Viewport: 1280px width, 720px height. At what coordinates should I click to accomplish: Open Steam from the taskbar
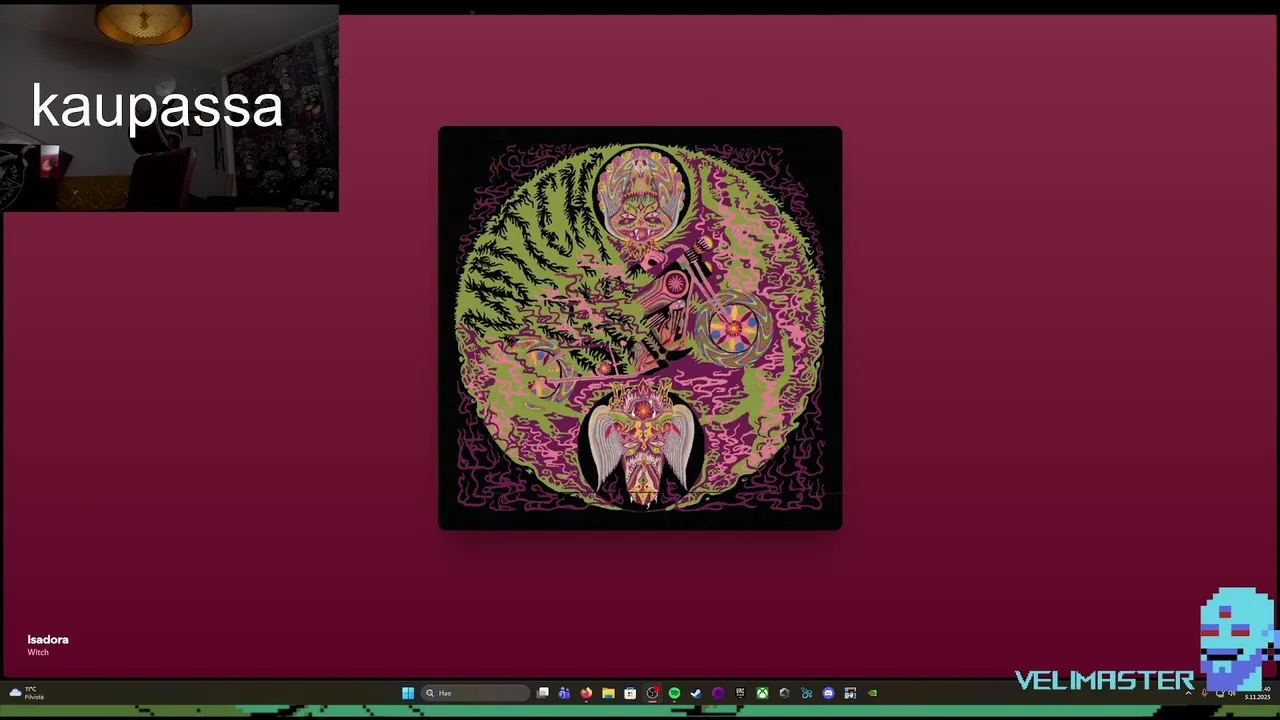(x=696, y=693)
